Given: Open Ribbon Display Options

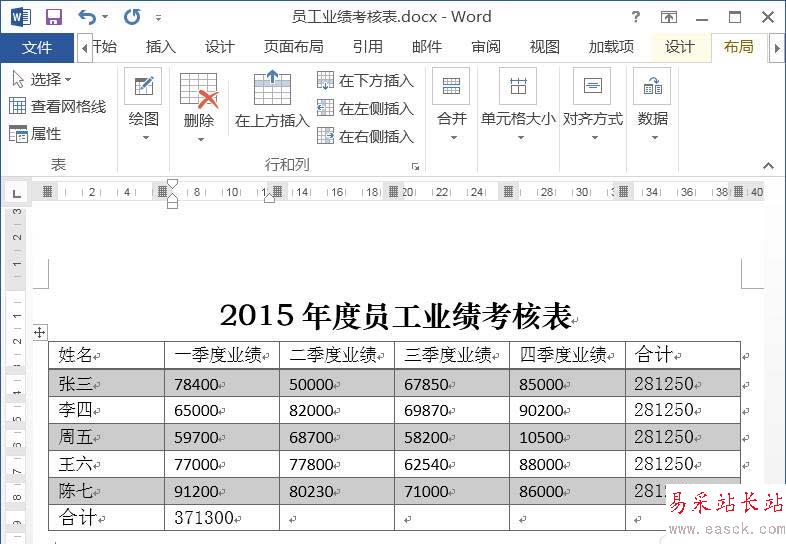Looking at the screenshot, I should click(x=669, y=18).
